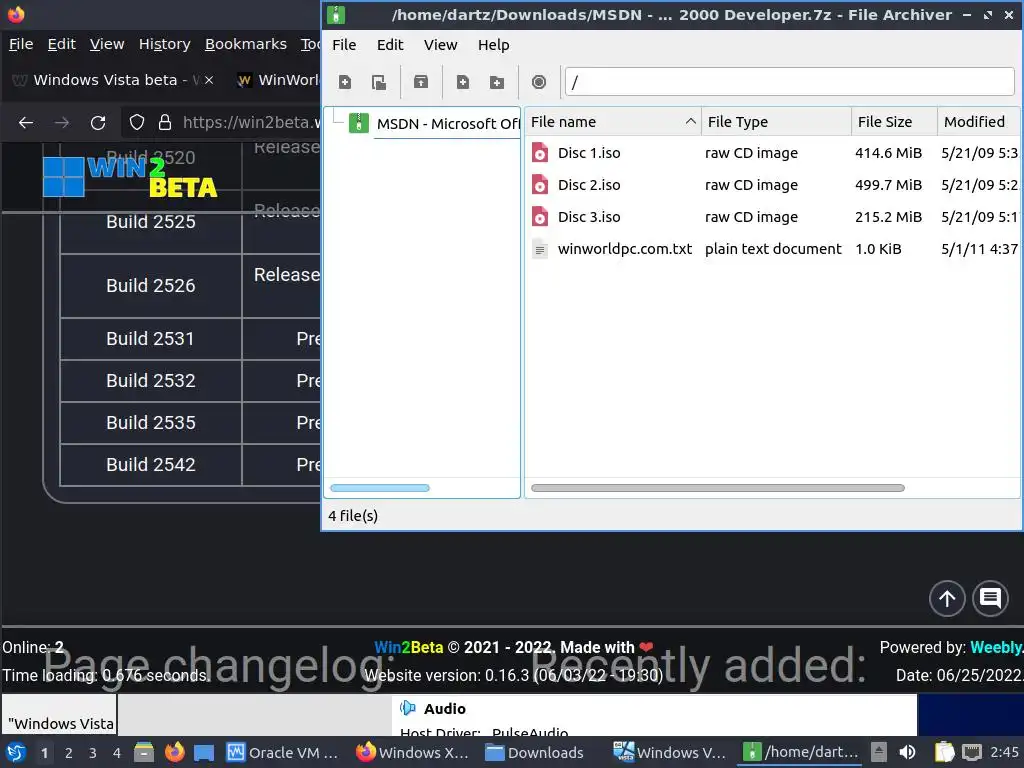
Task: Open Edit menu in File Archiver
Action: point(390,44)
